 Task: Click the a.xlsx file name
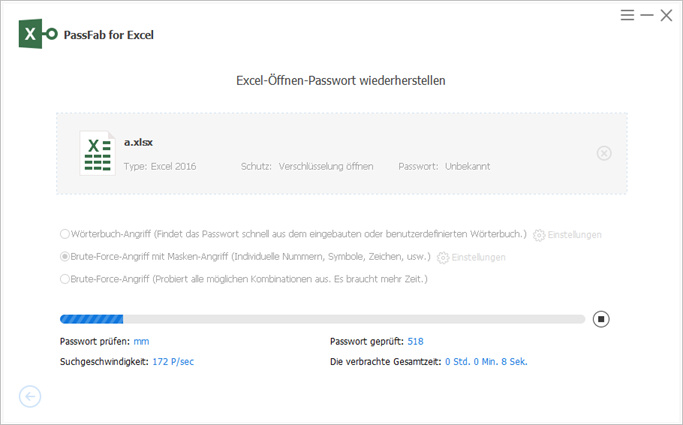click(138, 143)
